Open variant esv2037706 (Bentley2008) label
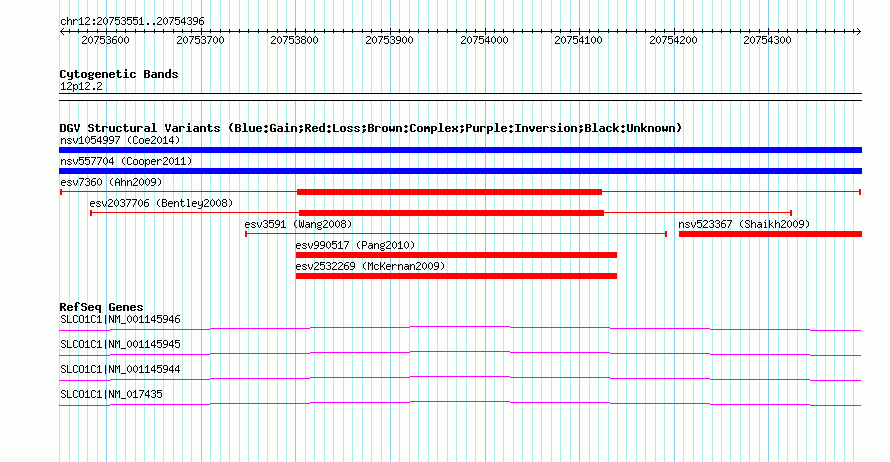The width and height of the screenshot is (890, 462). pos(161,203)
